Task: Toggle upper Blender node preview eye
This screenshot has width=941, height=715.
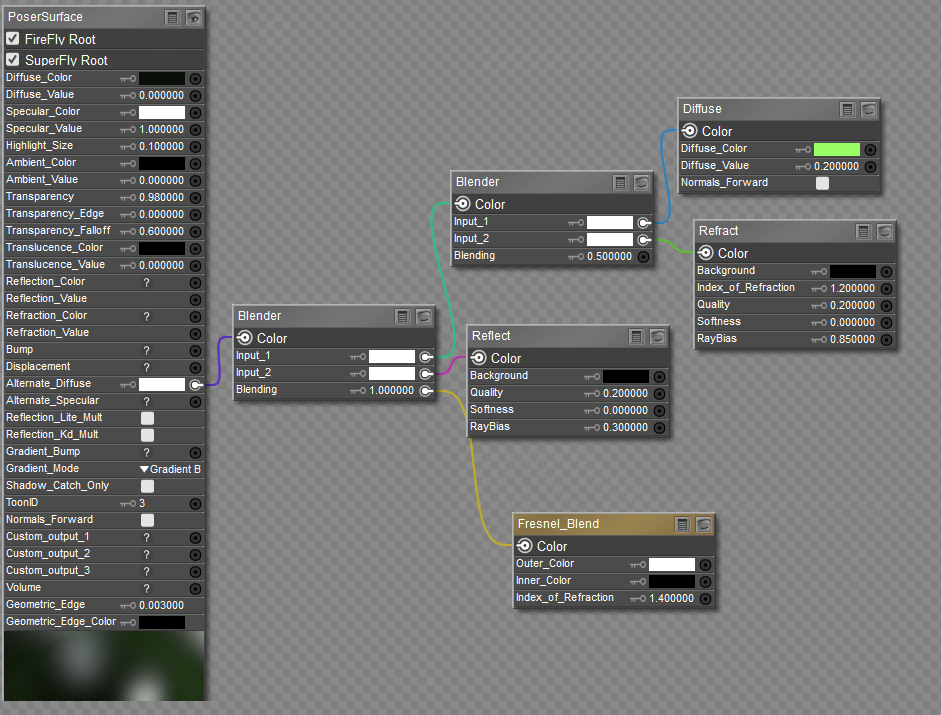Action: click(x=642, y=183)
